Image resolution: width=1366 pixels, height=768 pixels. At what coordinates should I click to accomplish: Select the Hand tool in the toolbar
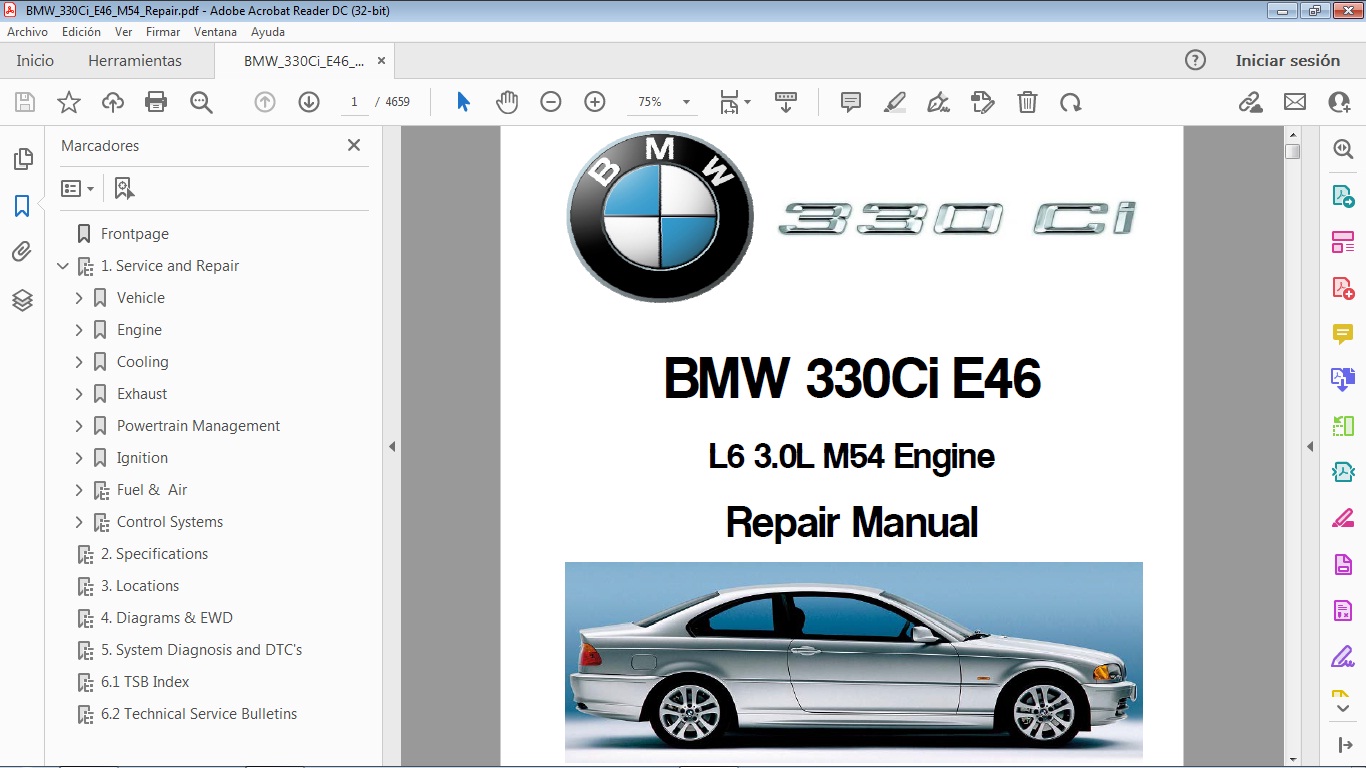coord(507,101)
